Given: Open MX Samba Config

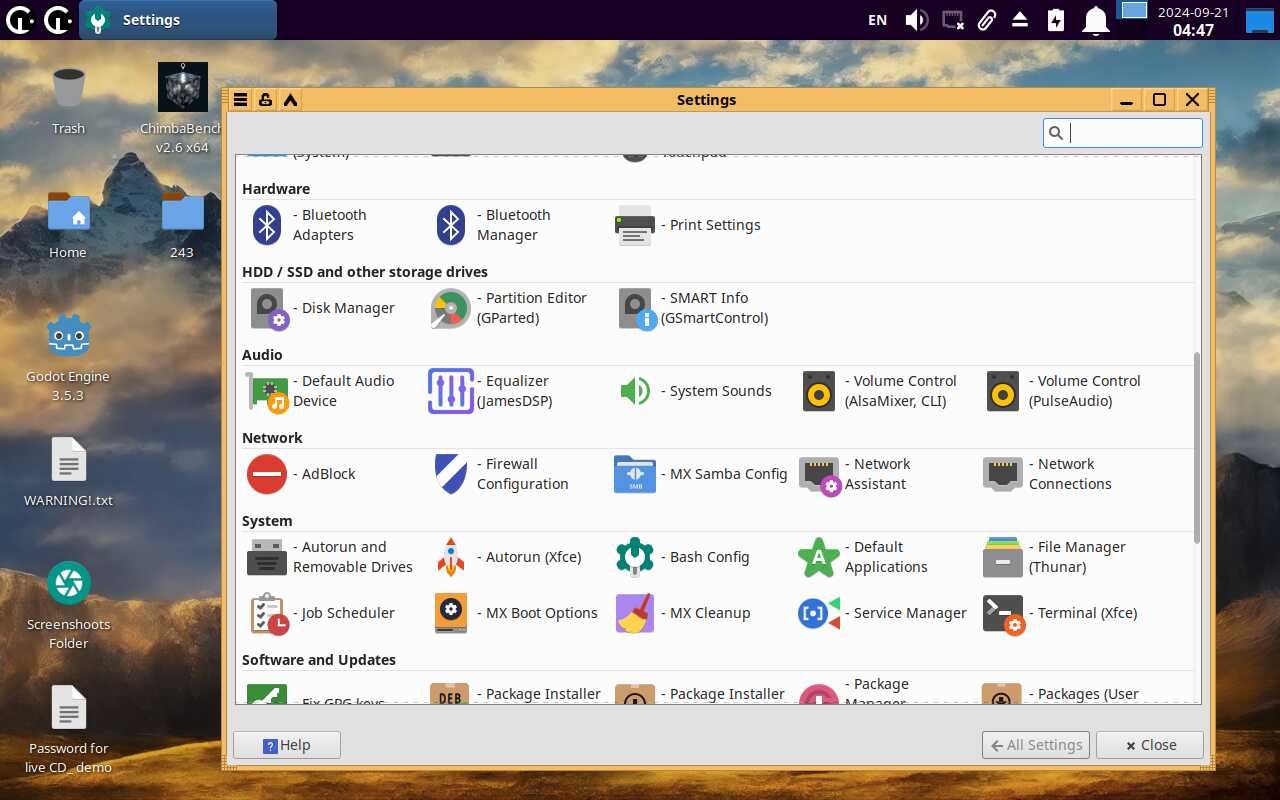Looking at the screenshot, I should [x=635, y=474].
